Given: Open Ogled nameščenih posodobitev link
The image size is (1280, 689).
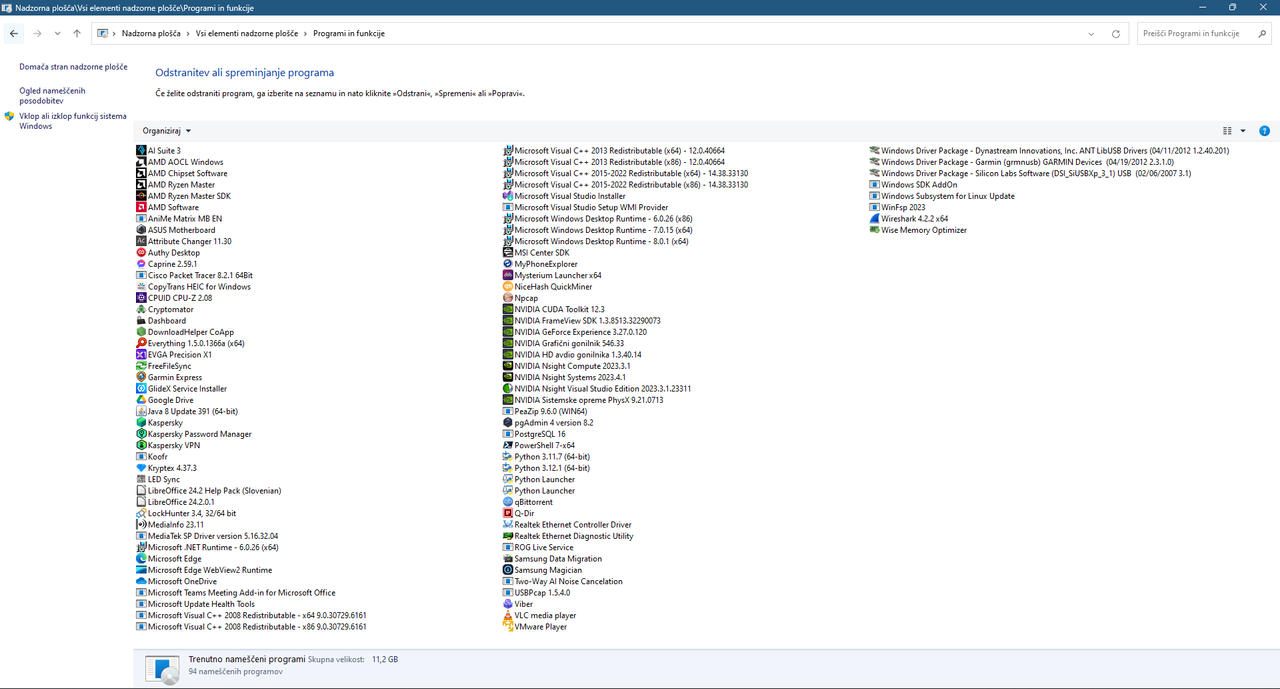Looking at the screenshot, I should pyautogui.click(x=52, y=96).
